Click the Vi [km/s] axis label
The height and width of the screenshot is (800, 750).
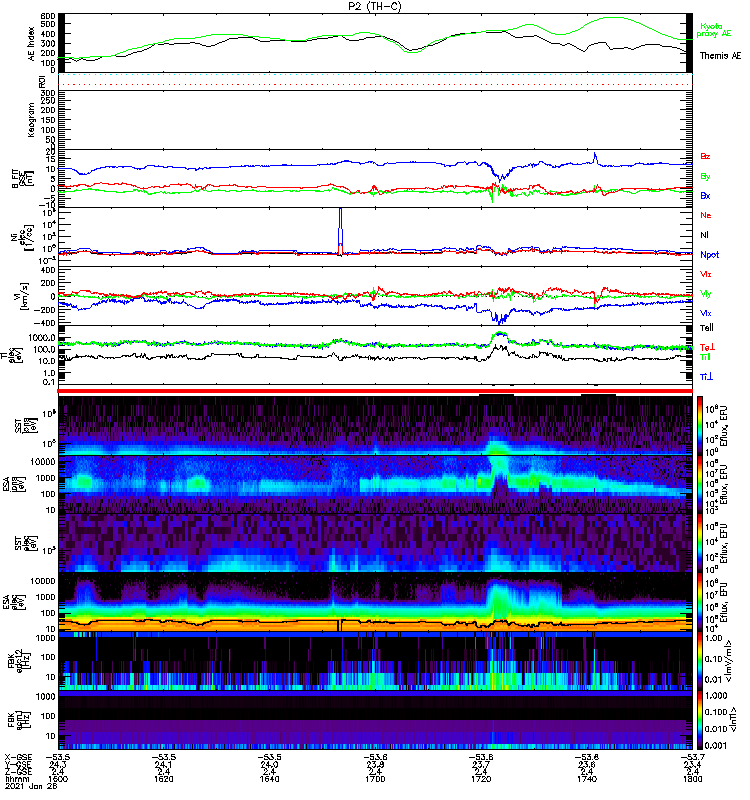click(x=22, y=296)
